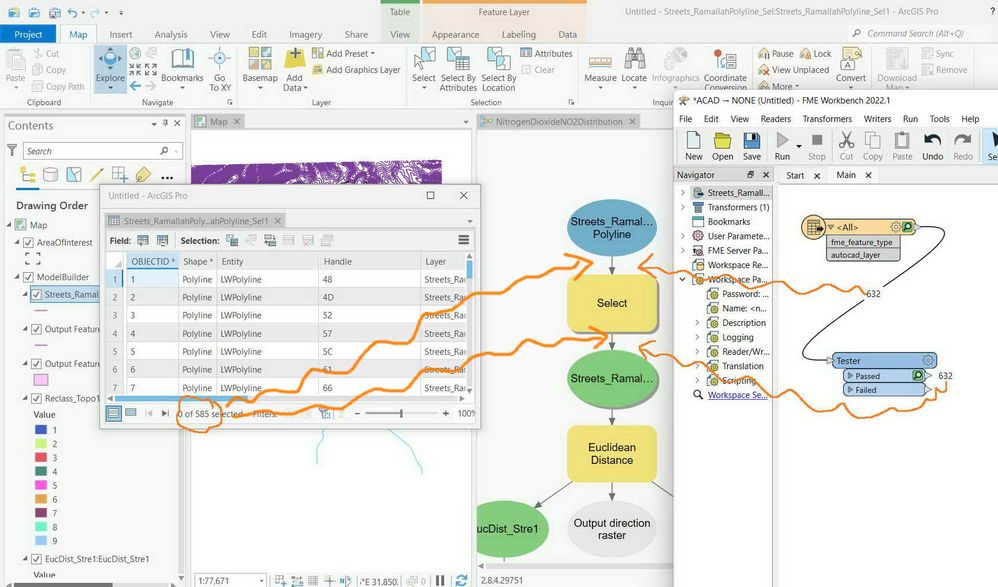Open the Analysis ribbon tab

(171, 34)
